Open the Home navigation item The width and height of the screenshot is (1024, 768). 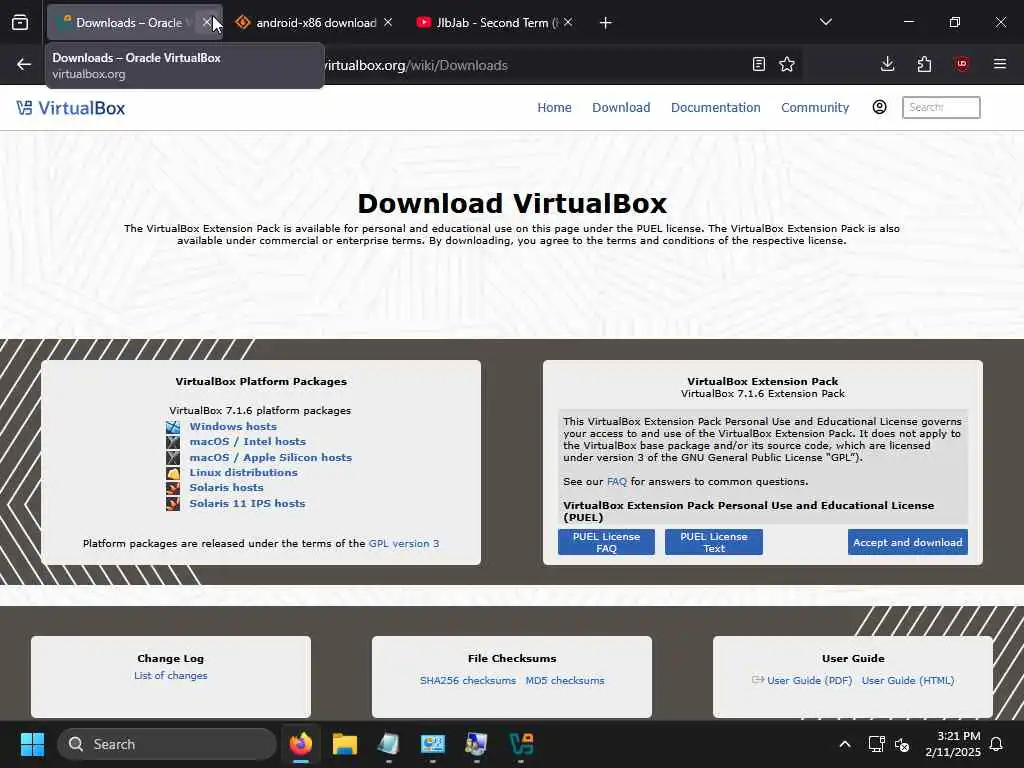[x=554, y=107]
